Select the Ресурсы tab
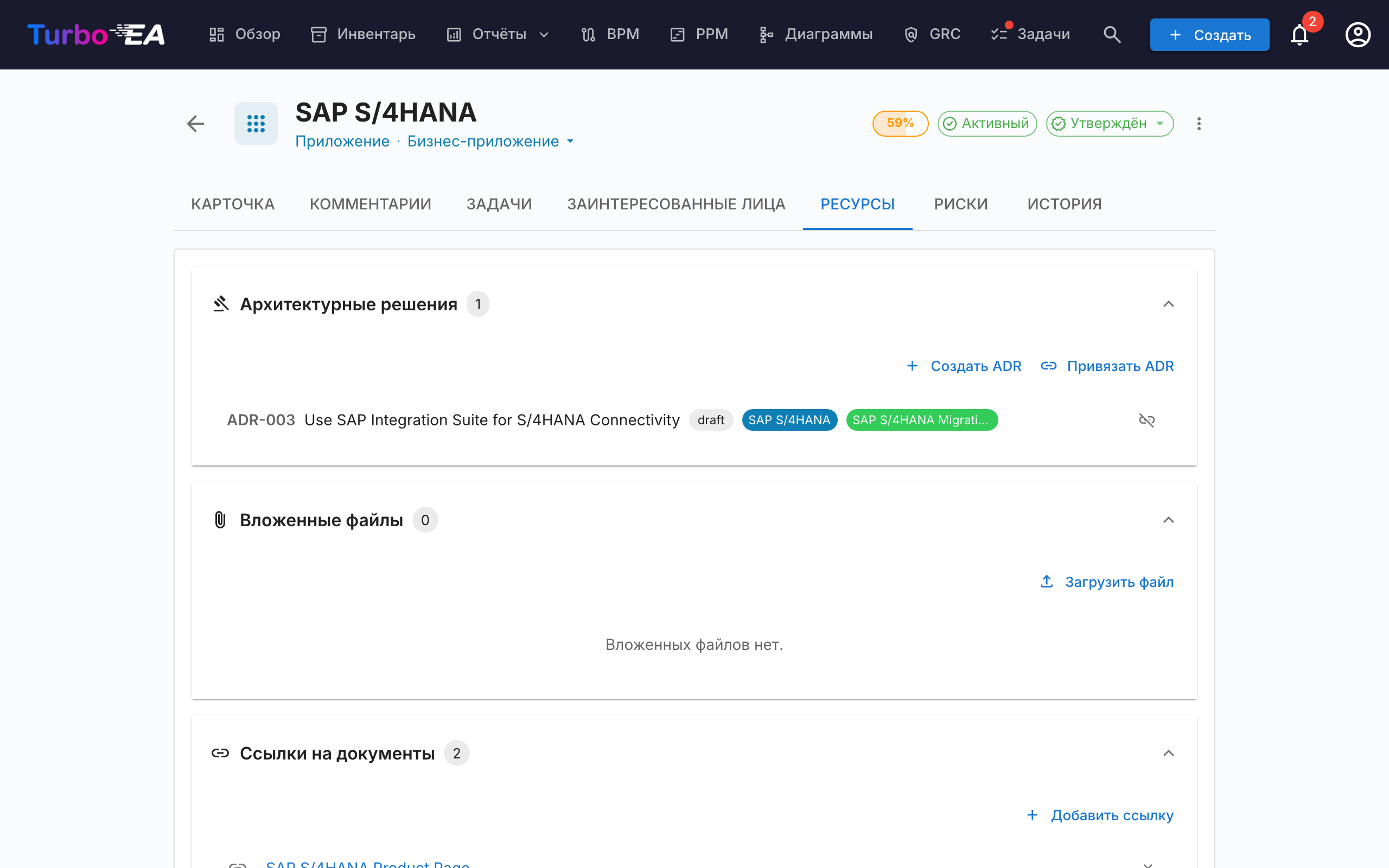Screen dimensions: 1389x868 (857, 204)
